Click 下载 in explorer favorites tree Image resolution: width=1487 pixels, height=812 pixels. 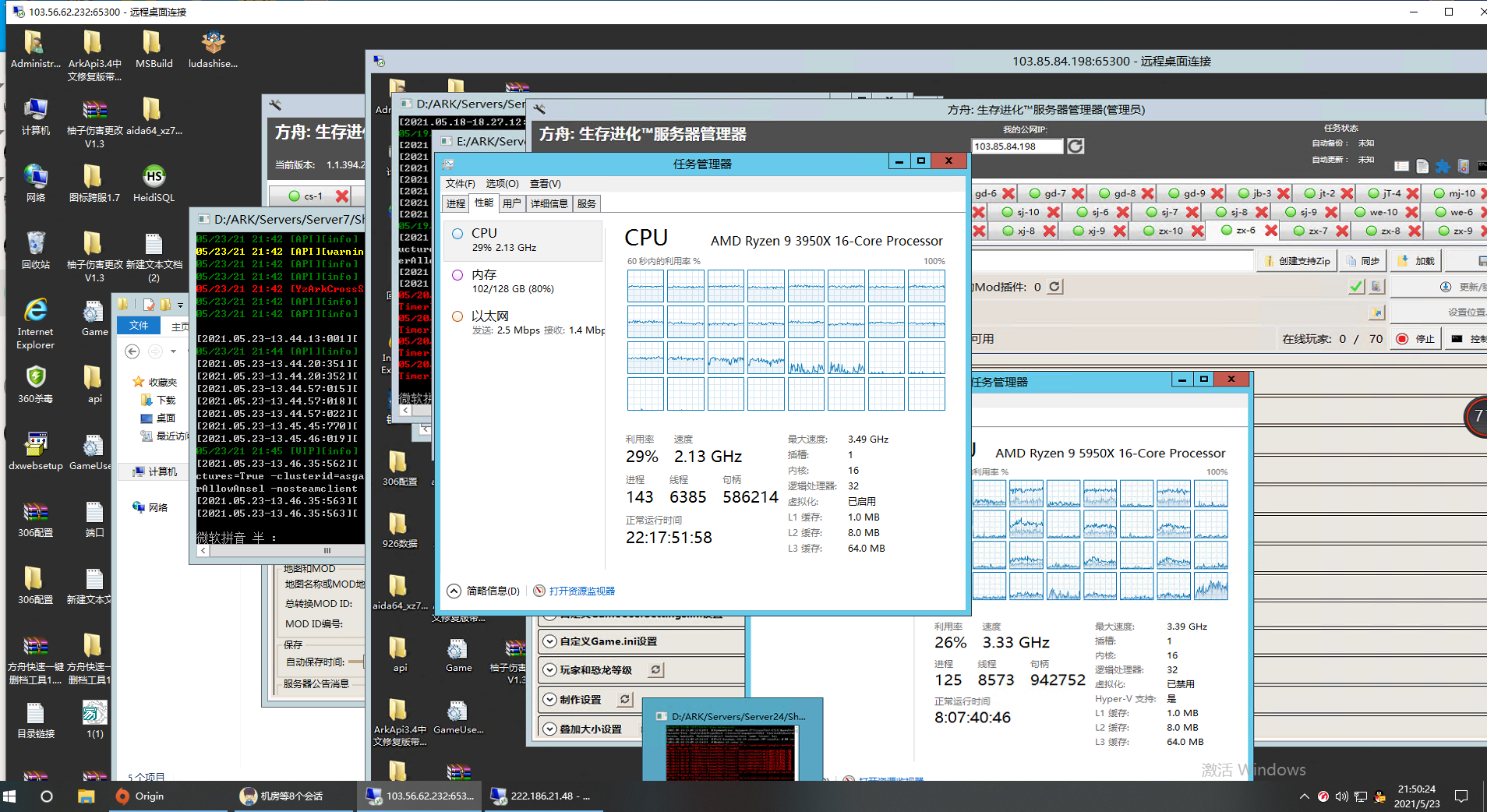(x=159, y=400)
